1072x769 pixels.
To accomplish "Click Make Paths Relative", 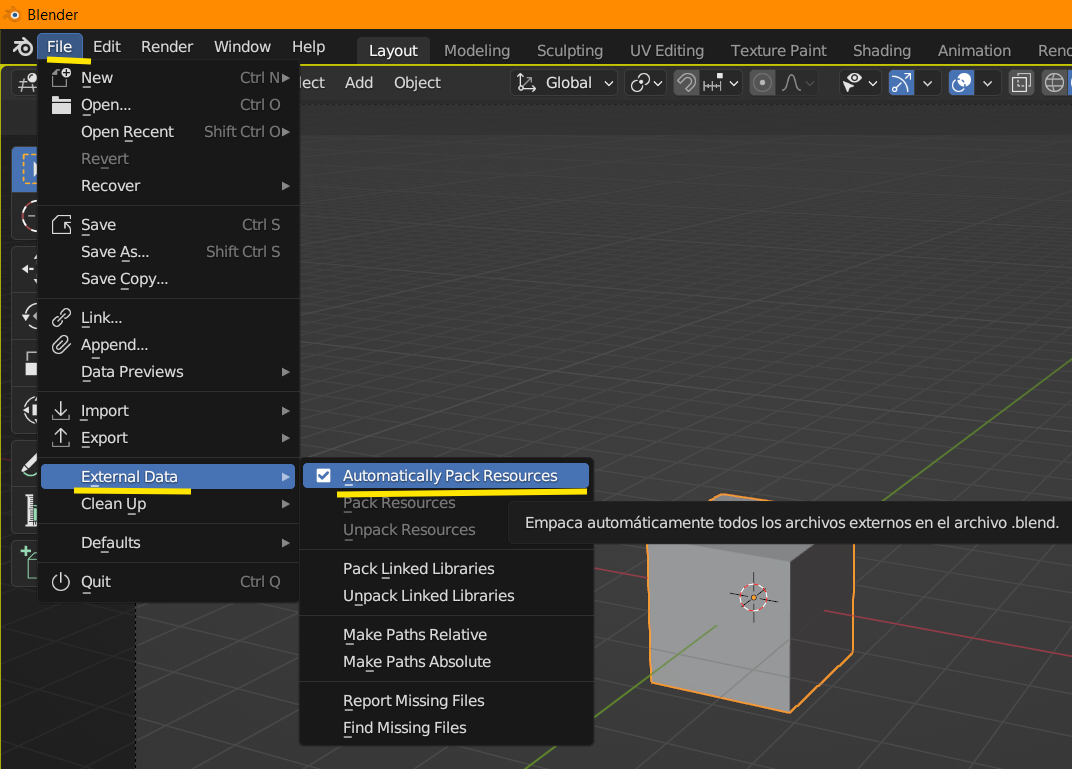I will (x=446, y=634).
